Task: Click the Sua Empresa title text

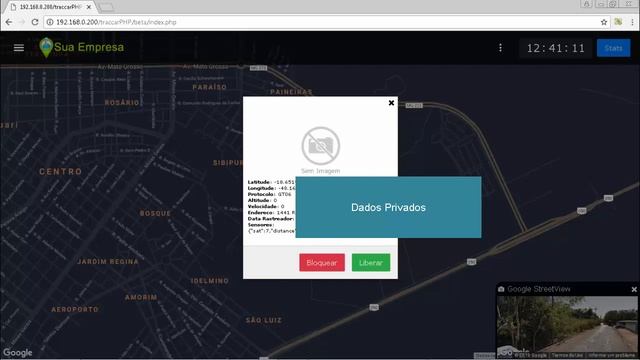Action: tap(89, 47)
